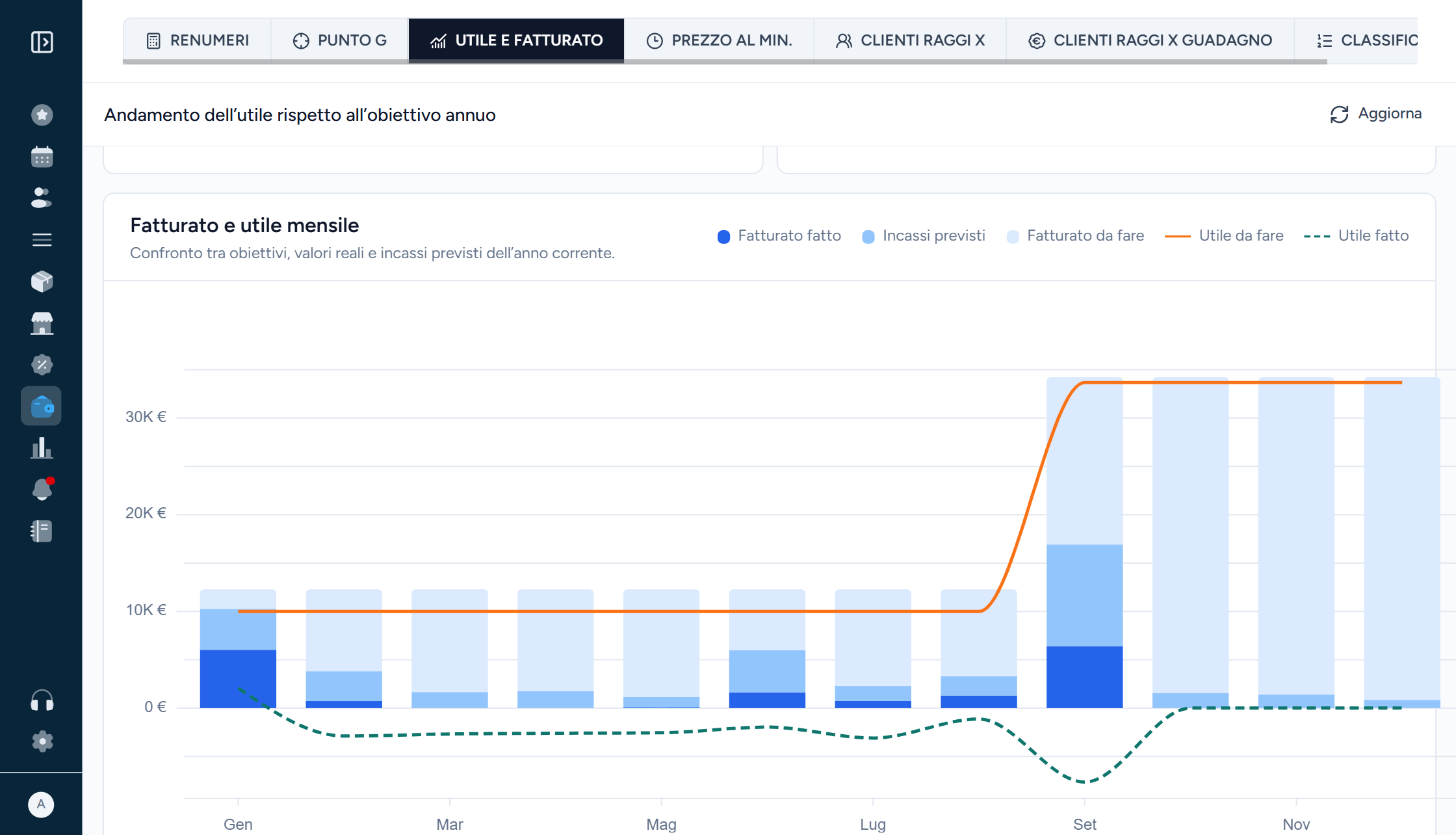Open the calendar sidebar icon
The height and width of the screenshot is (835, 1456).
42,157
